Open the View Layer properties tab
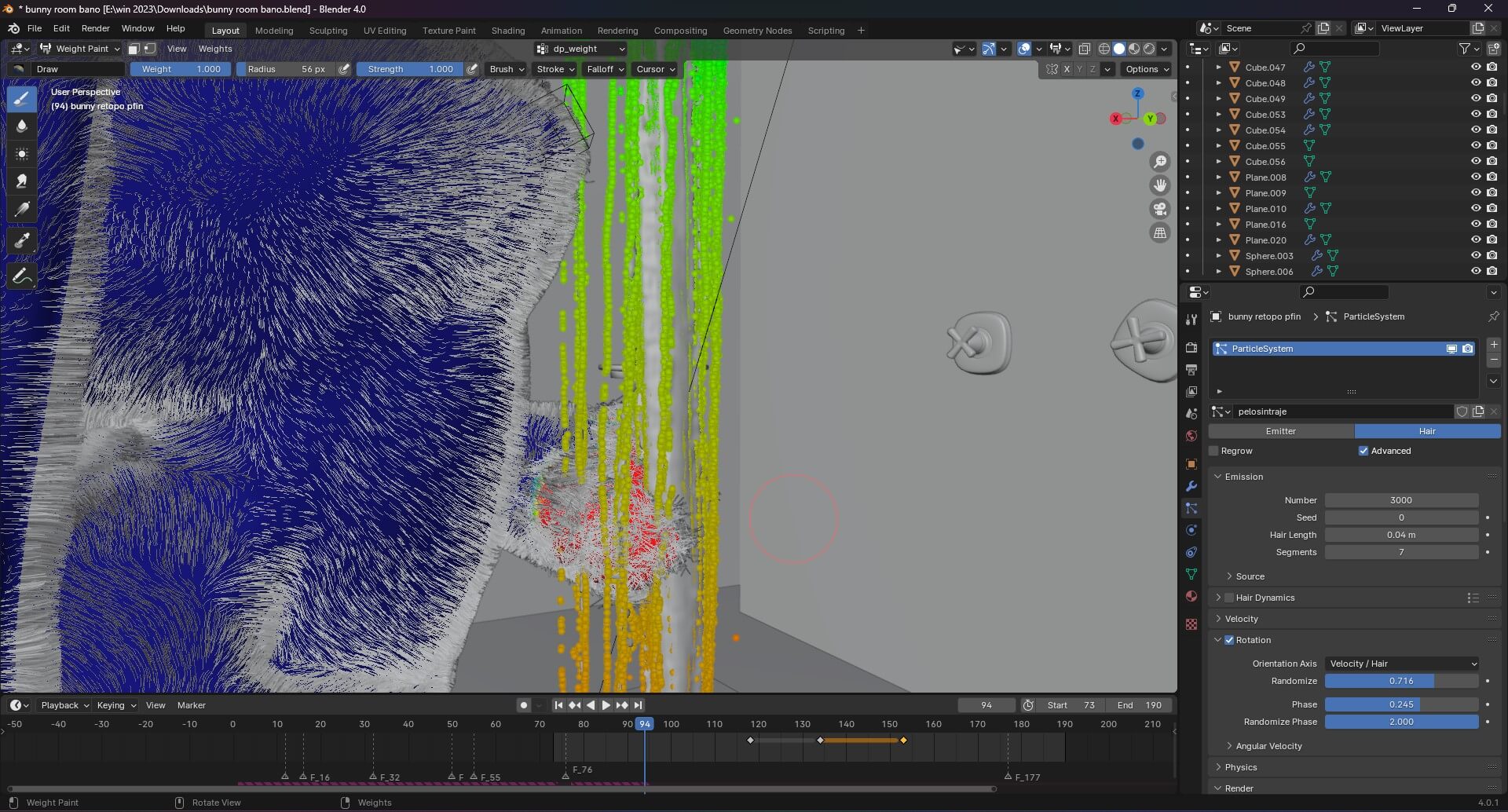Viewport: 1508px width, 812px height. 1191,392
